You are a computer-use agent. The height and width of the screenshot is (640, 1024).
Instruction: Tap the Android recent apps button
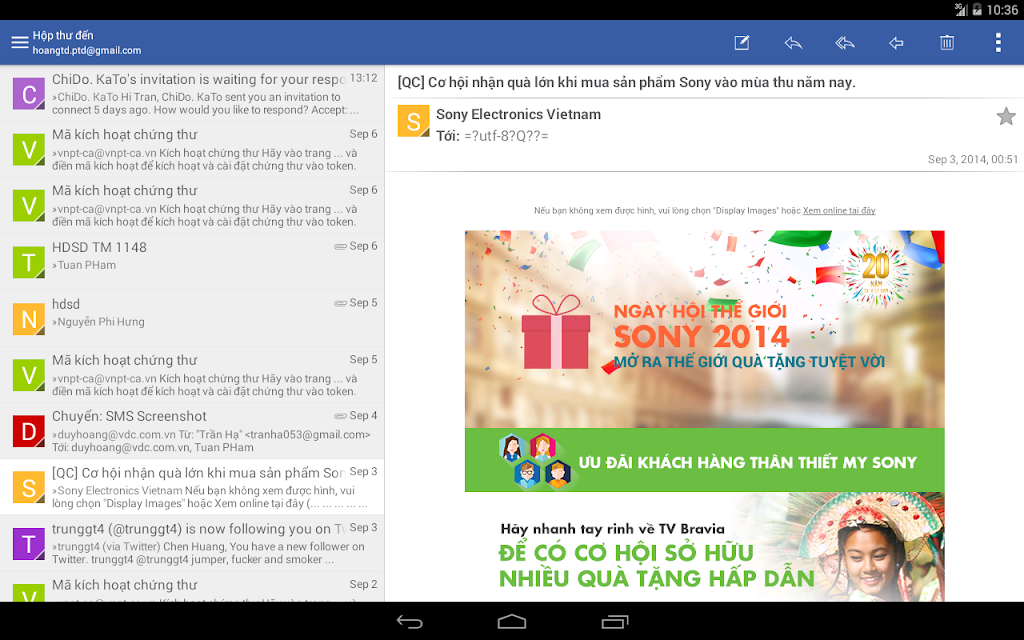pyautogui.click(x=615, y=622)
